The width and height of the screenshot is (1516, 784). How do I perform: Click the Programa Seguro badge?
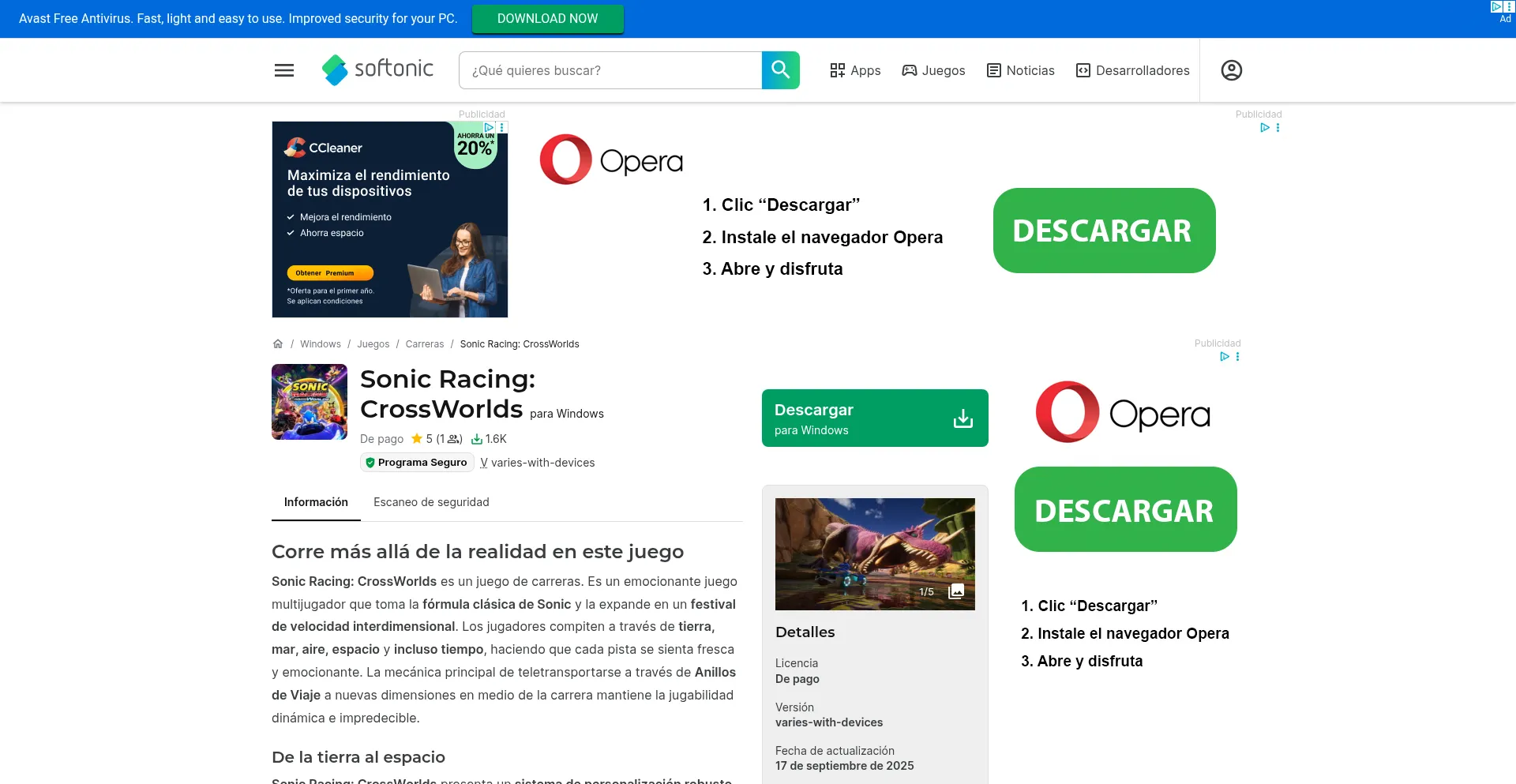[x=417, y=463]
